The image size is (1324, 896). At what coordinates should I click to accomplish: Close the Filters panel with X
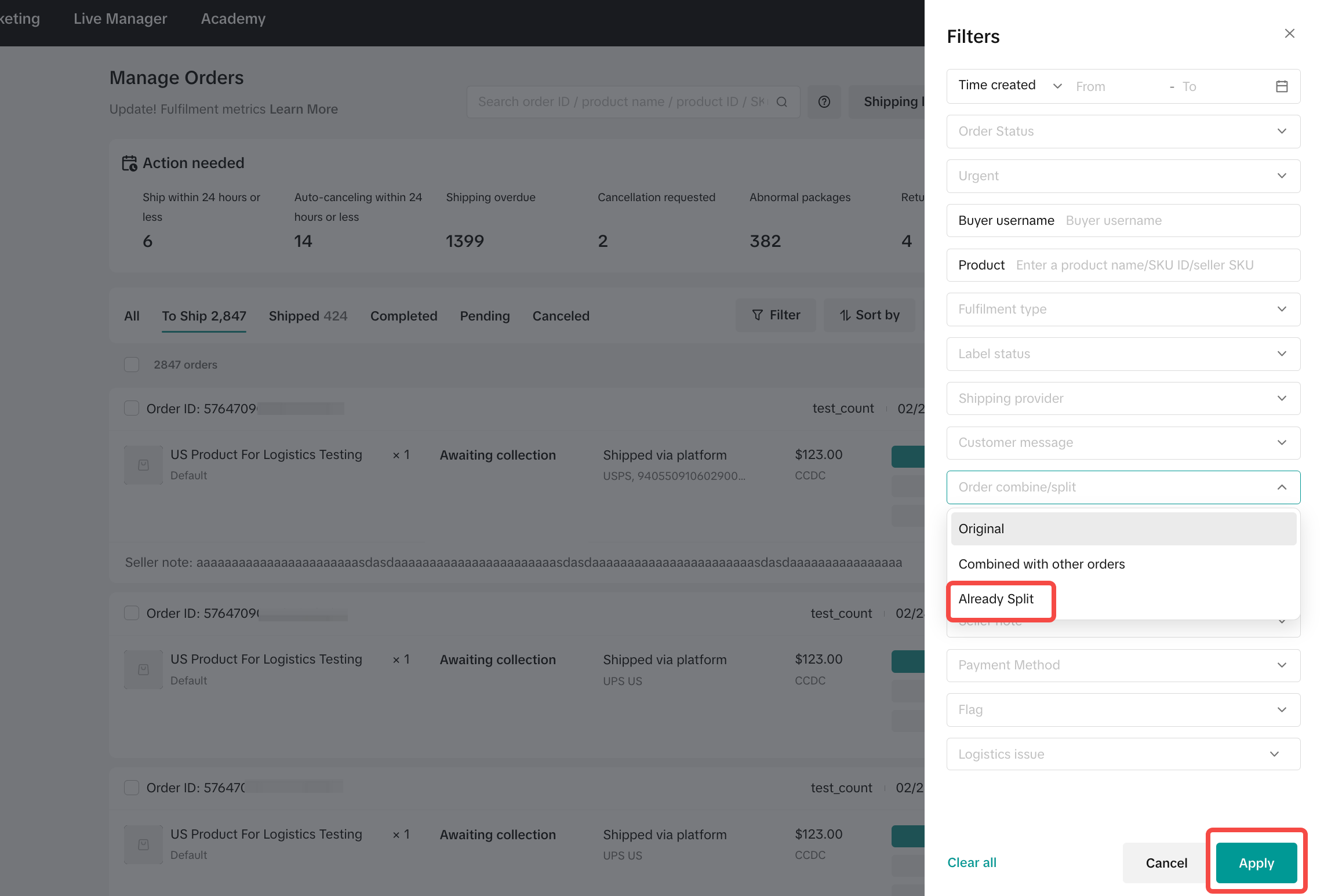tap(1289, 34)
